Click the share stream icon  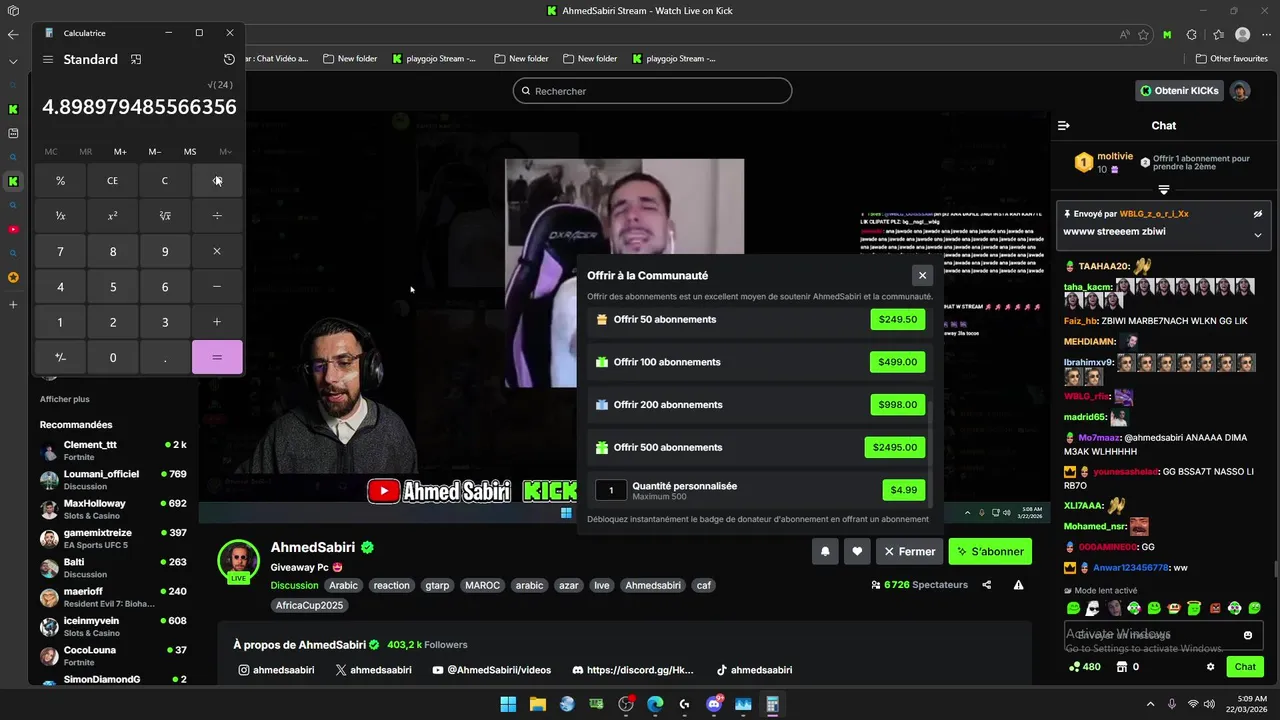click(986, 585)
